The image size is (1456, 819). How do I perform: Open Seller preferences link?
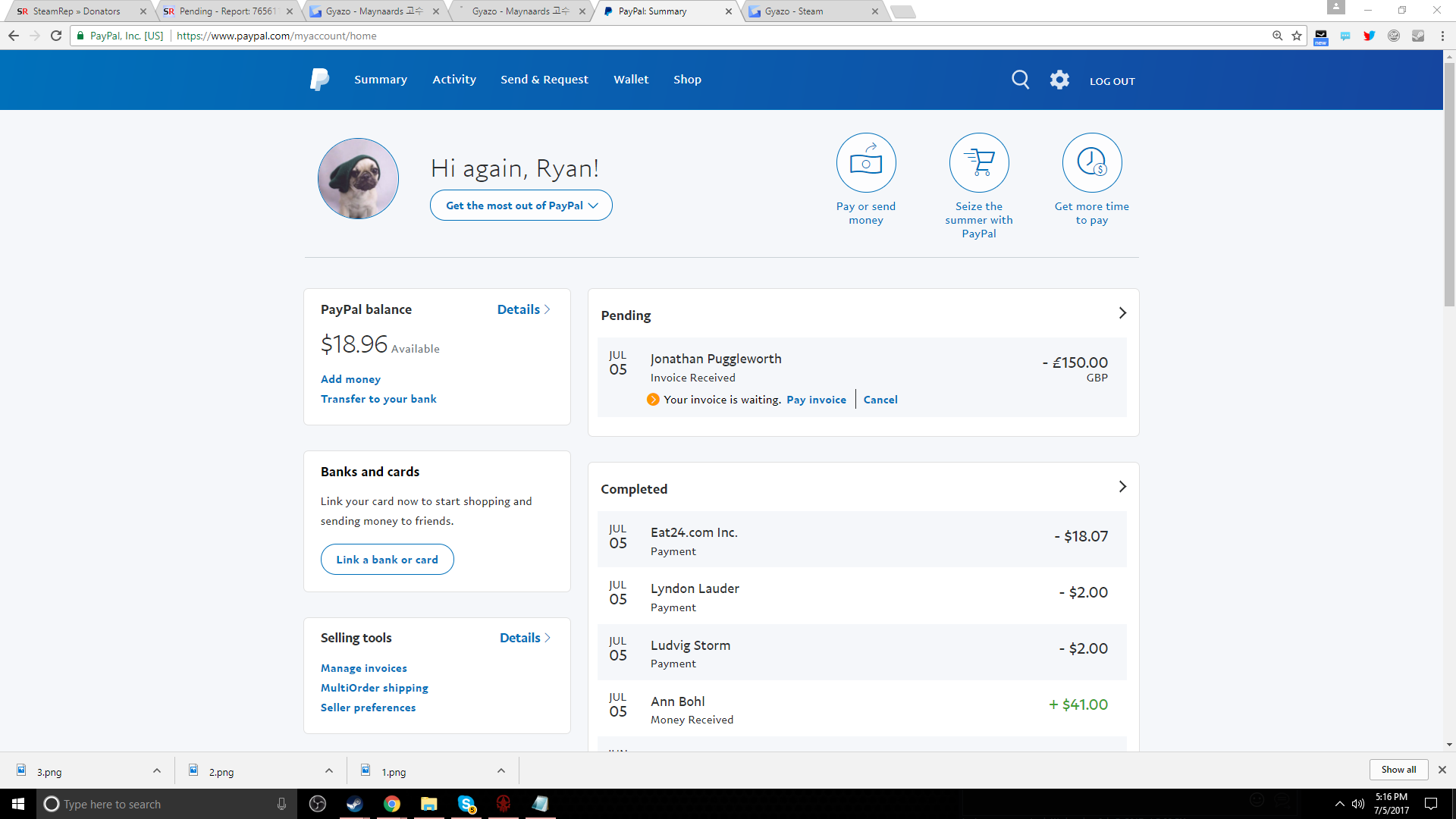pyautogui.click(x=368, y=708)
